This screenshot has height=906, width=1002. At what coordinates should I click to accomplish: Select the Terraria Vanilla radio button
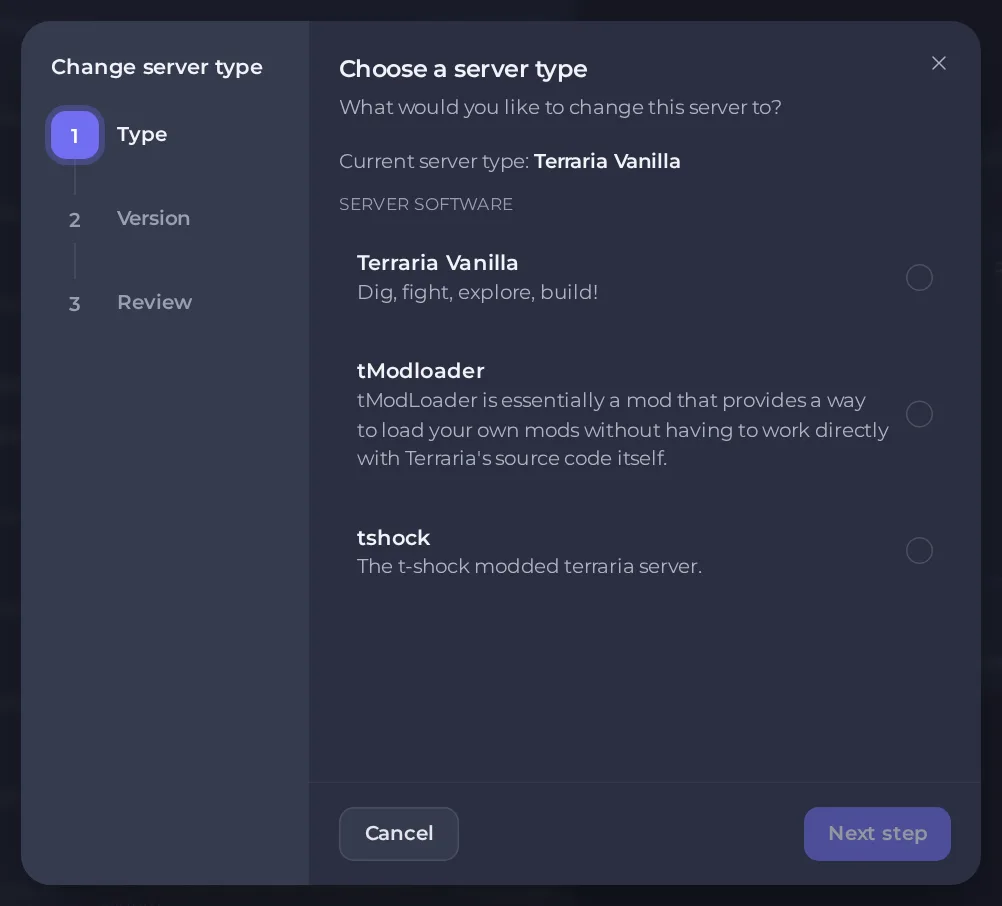click(919, 277)
